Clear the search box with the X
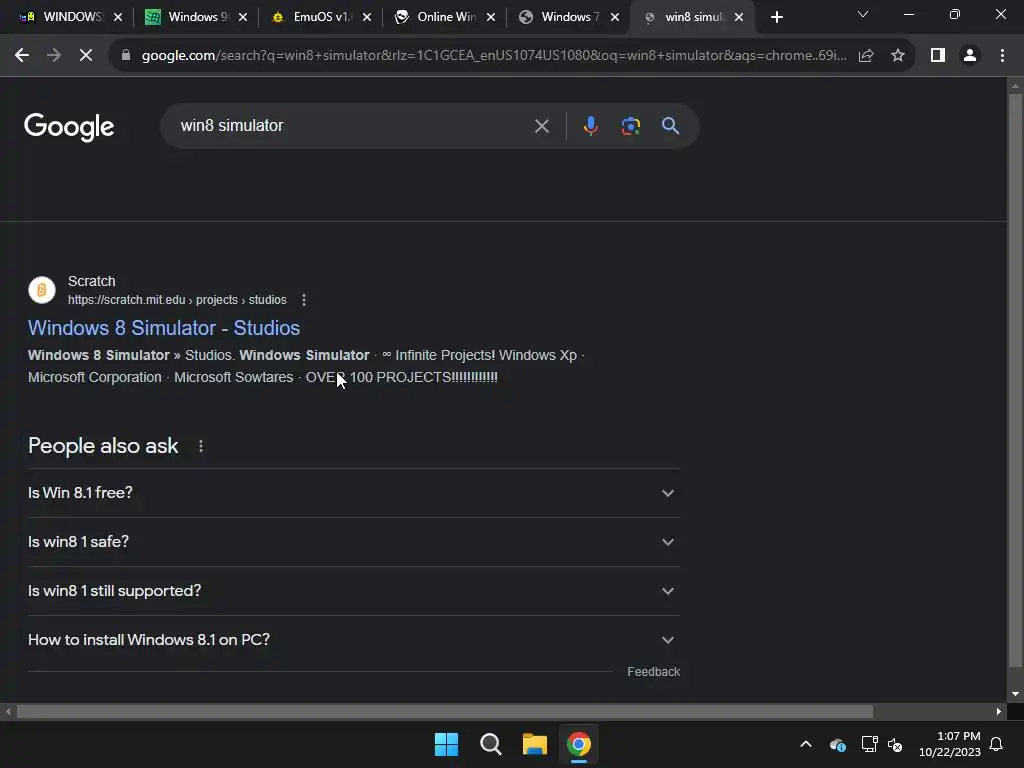This screenshot has width=1024, height=768. pyautogui.click(x=541, y=126)
